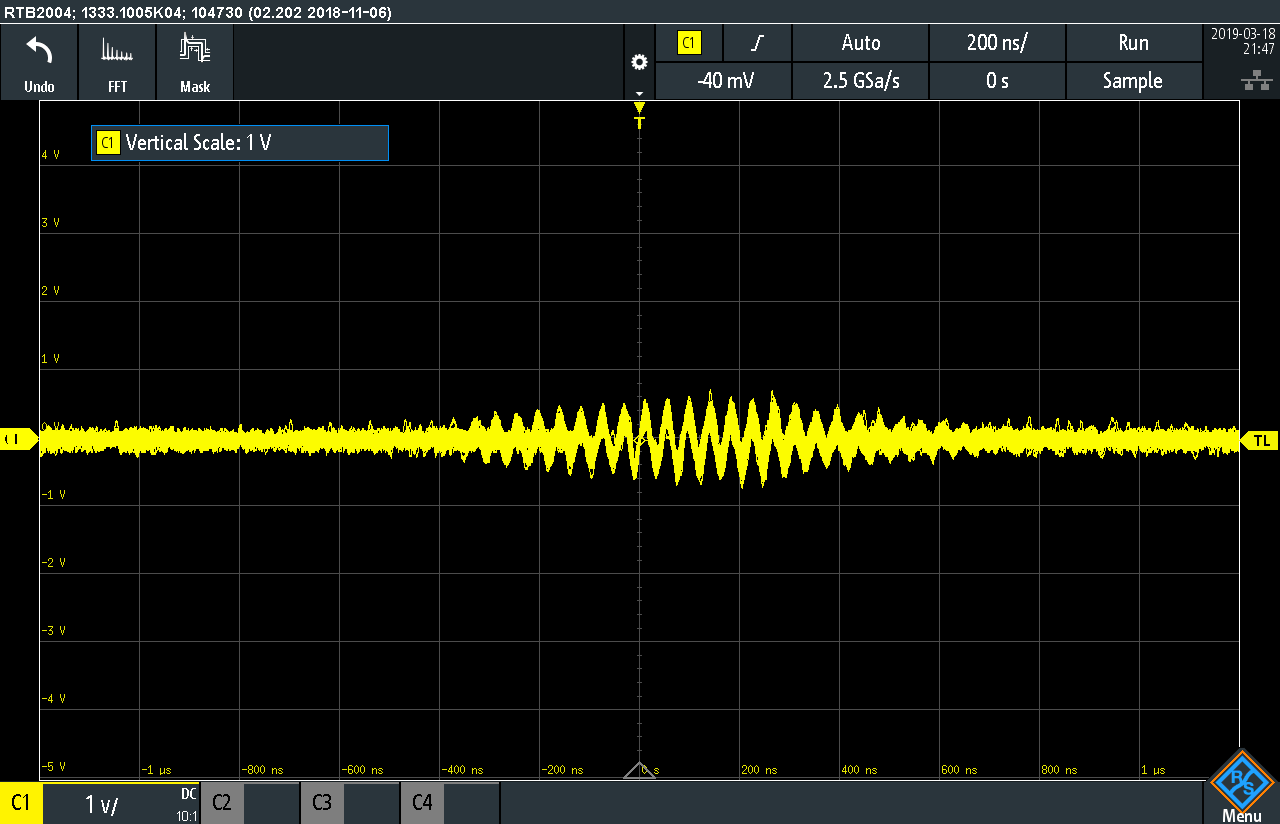The height and width of the screenshot is (824, 1280).
Task: Click the Vertical Scale: 1 V field
Action: 240,143
